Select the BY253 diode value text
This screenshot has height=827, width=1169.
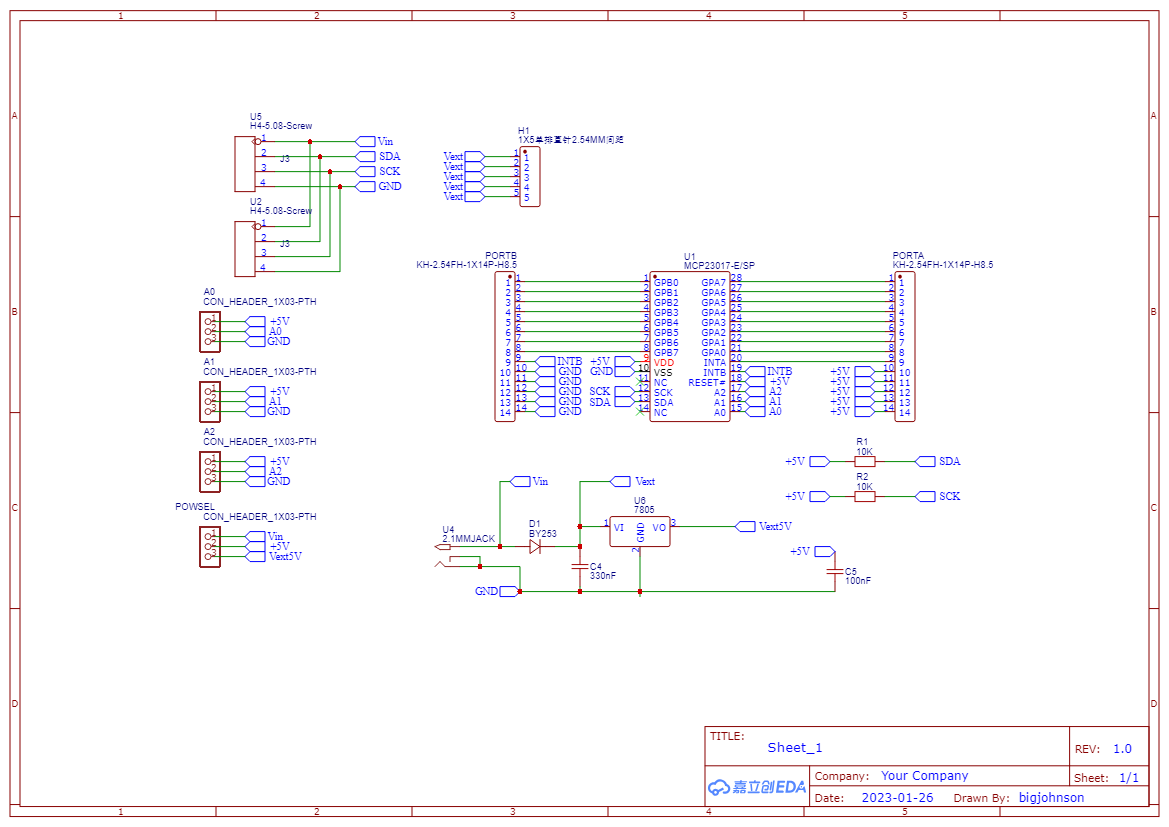click(x=543, y=534)
